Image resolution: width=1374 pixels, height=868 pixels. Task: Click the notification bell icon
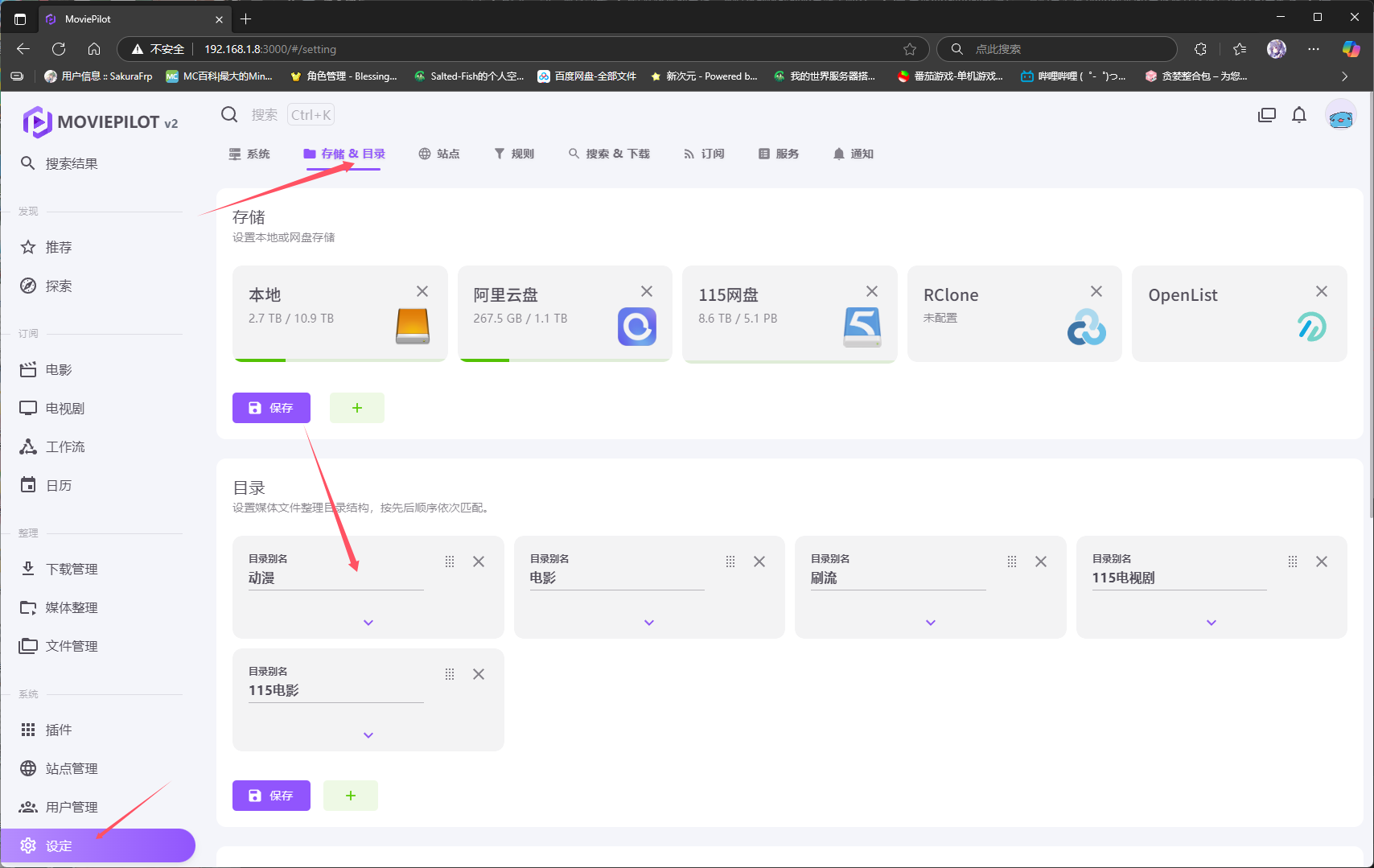pyautogui.click(x=1298, y=115)
